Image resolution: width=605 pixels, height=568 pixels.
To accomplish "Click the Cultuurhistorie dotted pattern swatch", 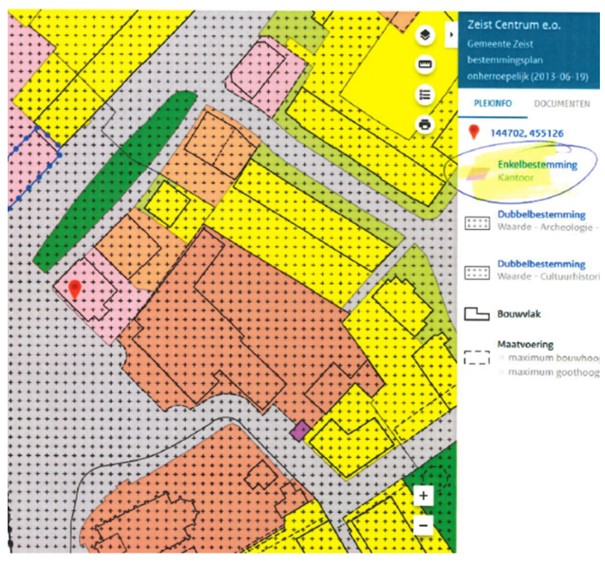I will [477, 273].
